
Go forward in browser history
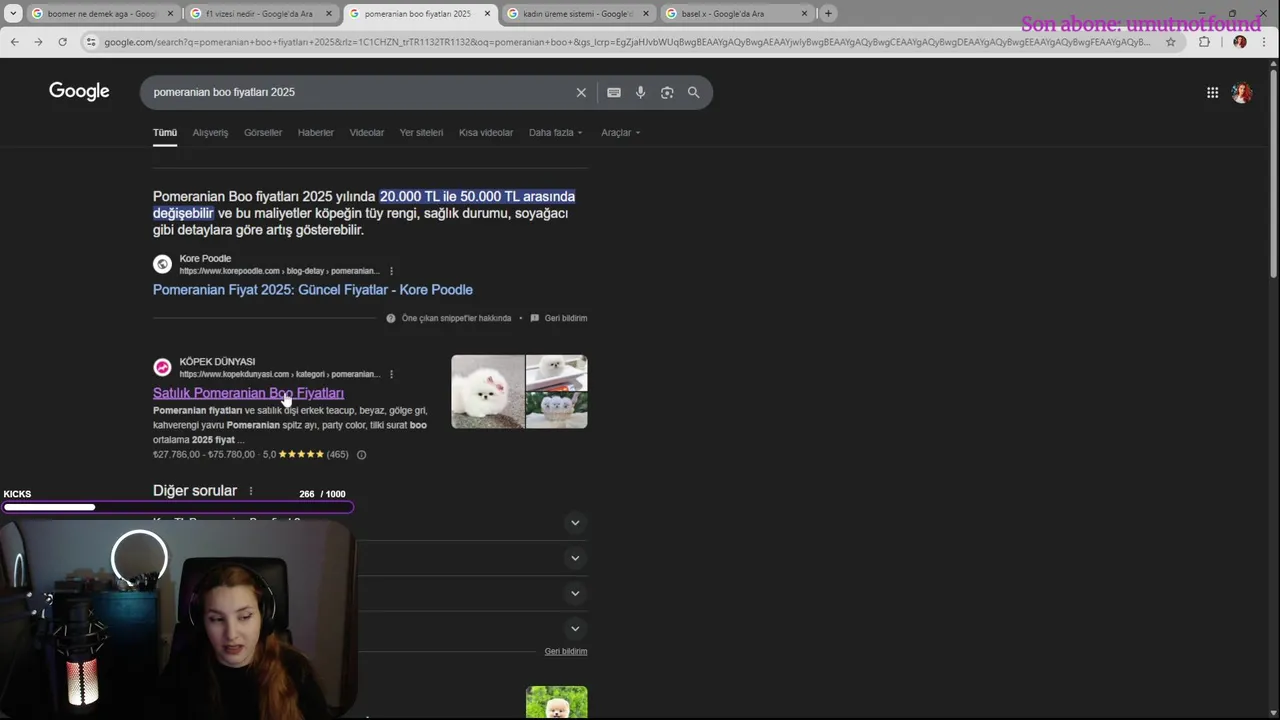[x=38, y=42]
